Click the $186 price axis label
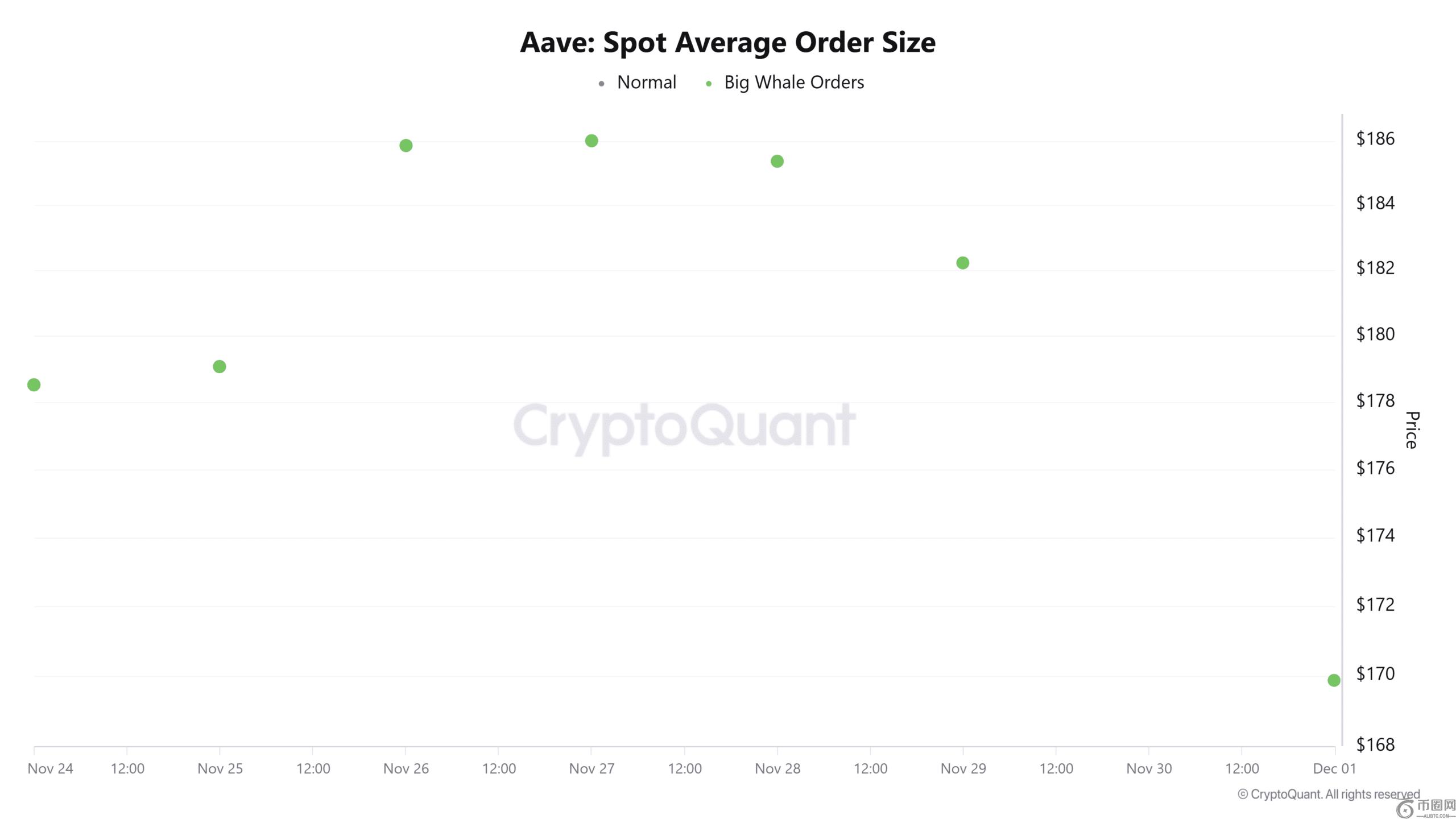The width and height of the screenshot is (1456, 819). point(1375,138)
